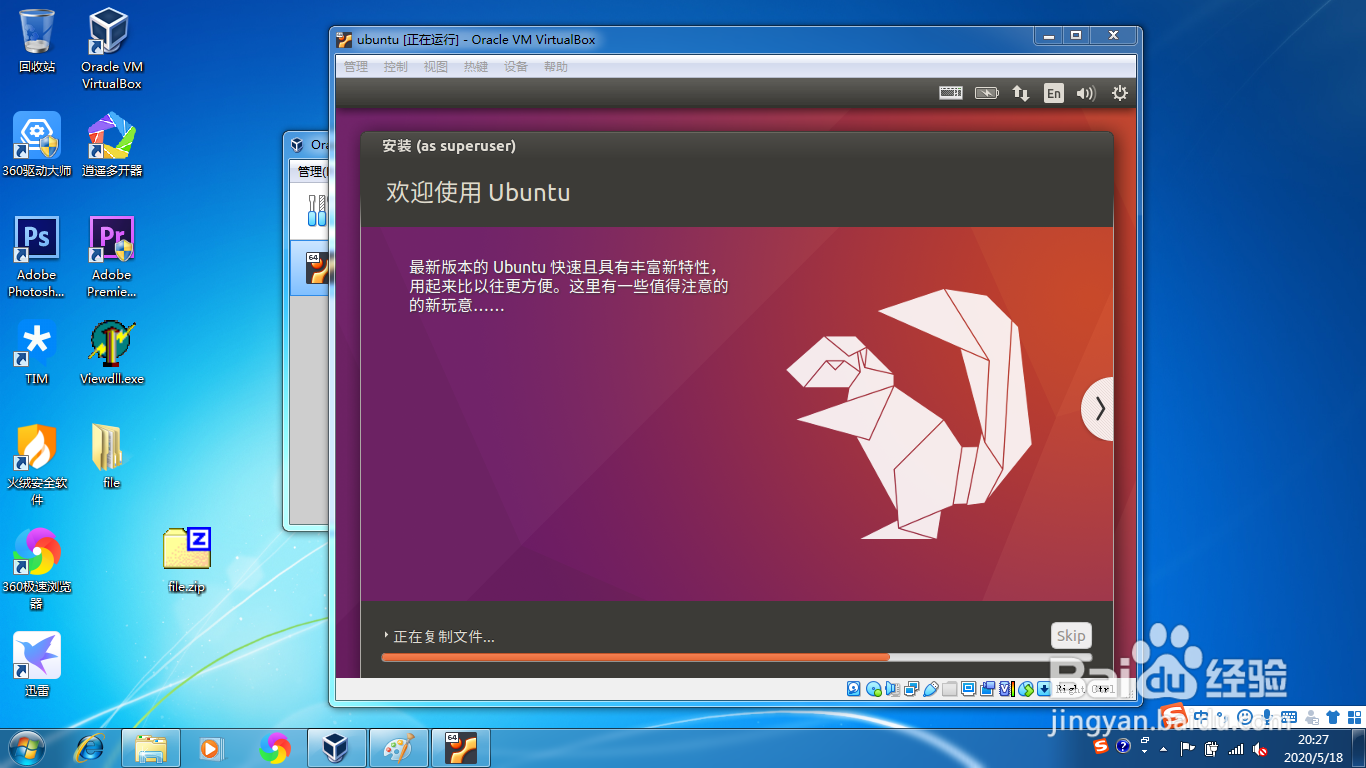Show hidden tray icons arrow

click(x=1163, y=749)
